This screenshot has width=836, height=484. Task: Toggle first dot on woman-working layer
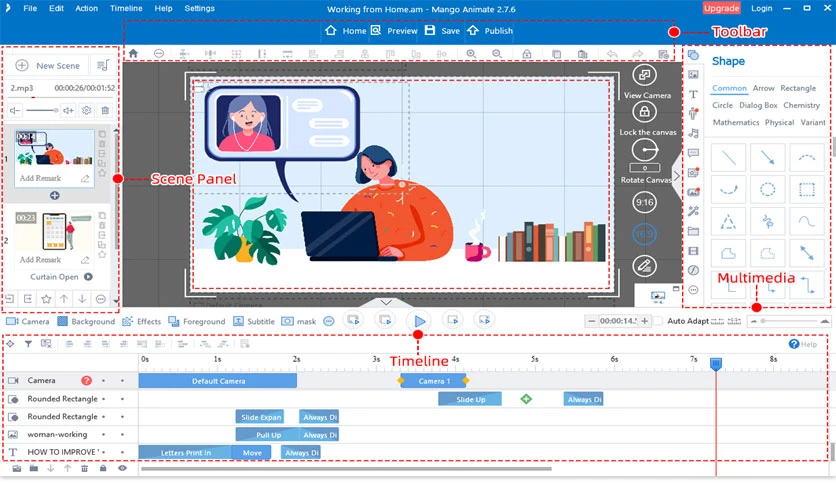(x=103, y=434)
